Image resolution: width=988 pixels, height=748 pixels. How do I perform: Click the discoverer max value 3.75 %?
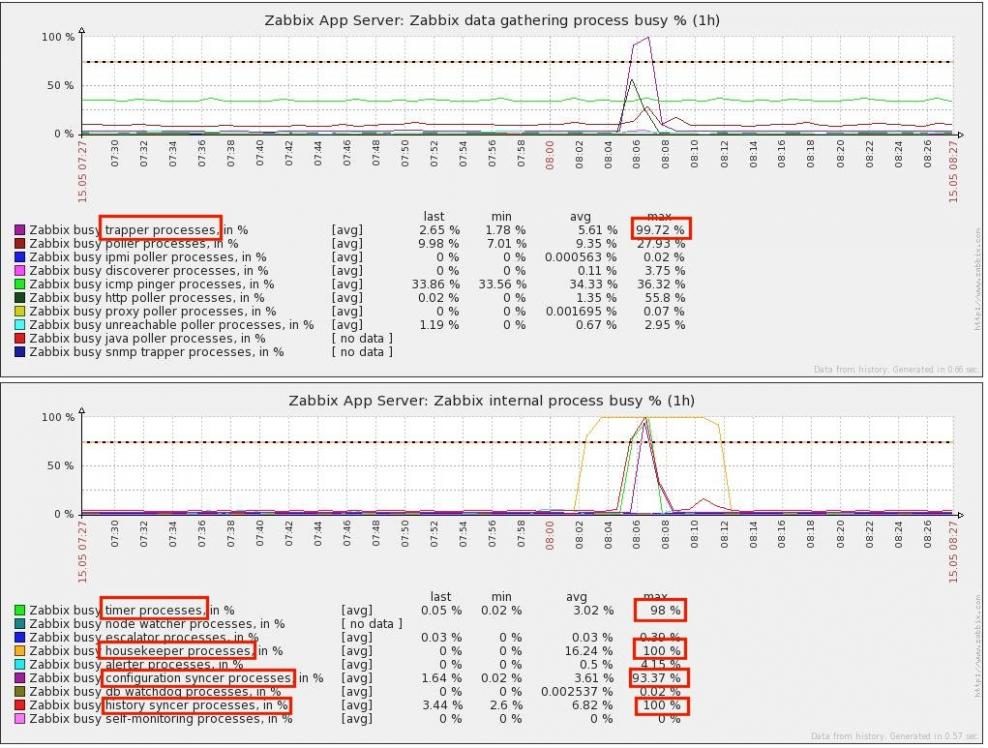click(x=664, y=271)
